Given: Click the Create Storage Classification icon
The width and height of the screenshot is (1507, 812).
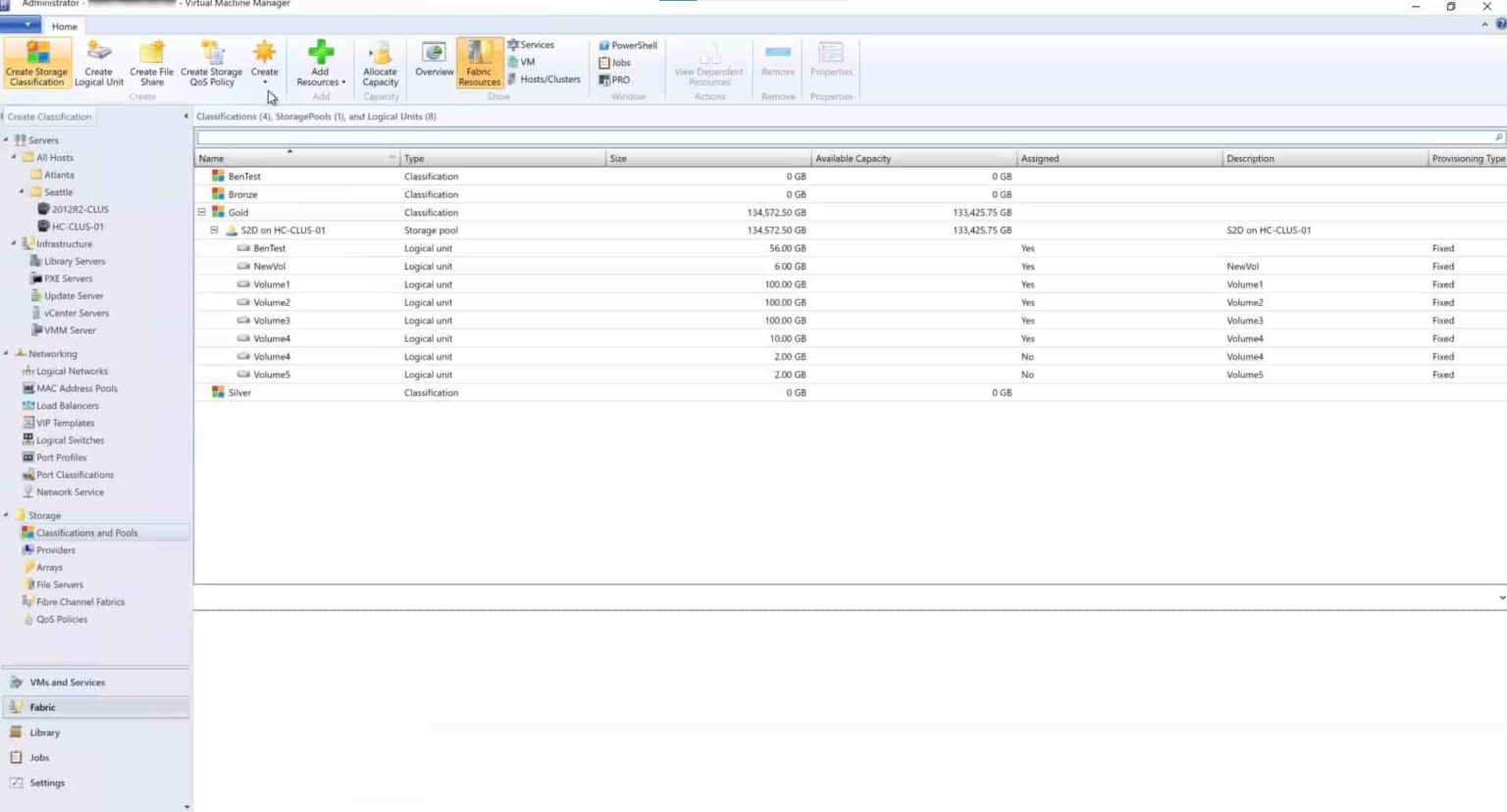Looking at the screenshot, I should [x=36, y=61].
